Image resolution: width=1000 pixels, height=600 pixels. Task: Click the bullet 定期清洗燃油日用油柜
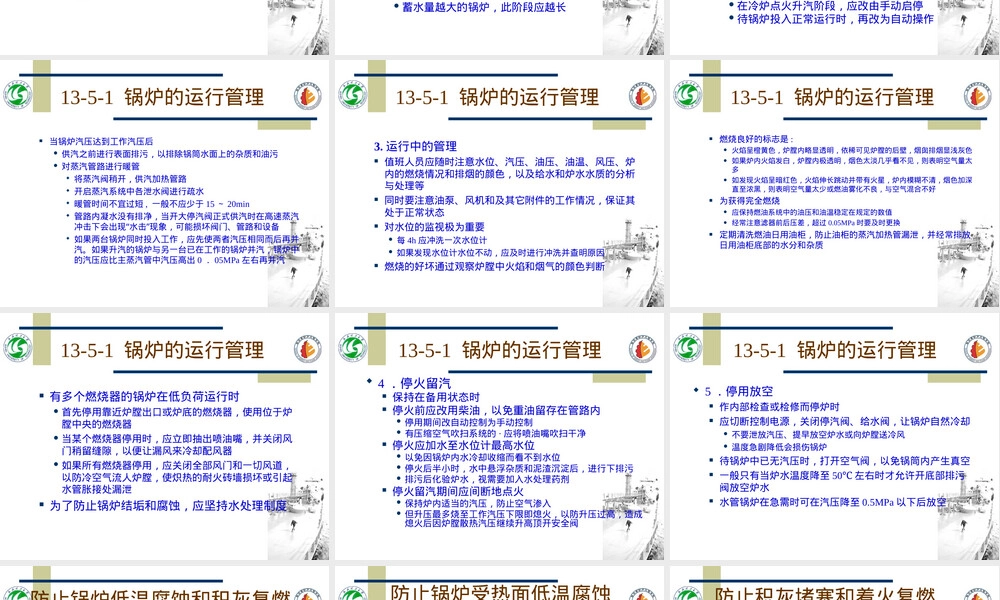[845, 240]
